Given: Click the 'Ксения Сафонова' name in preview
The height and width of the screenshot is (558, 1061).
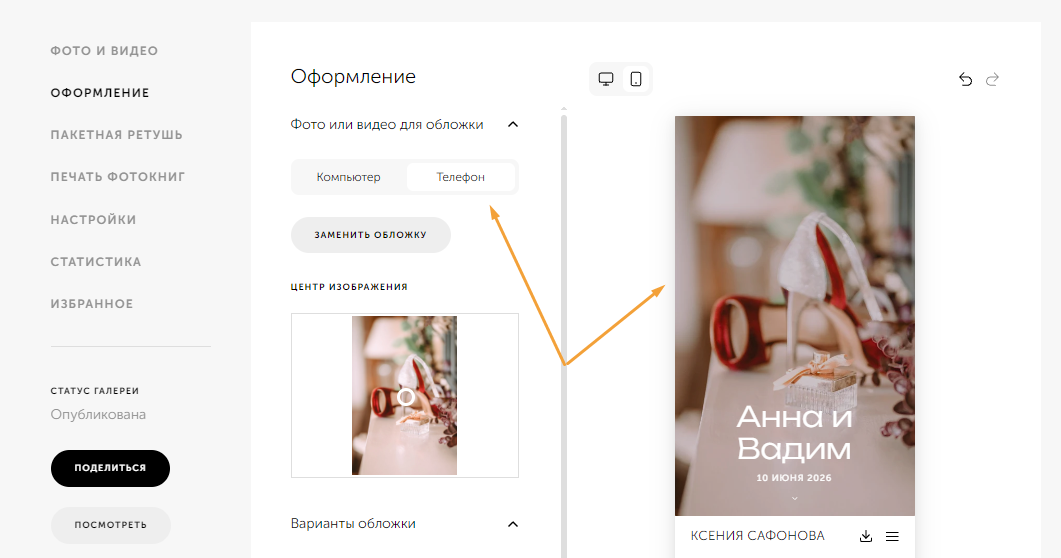Looking at the screenshot, I should pos(757,536).
